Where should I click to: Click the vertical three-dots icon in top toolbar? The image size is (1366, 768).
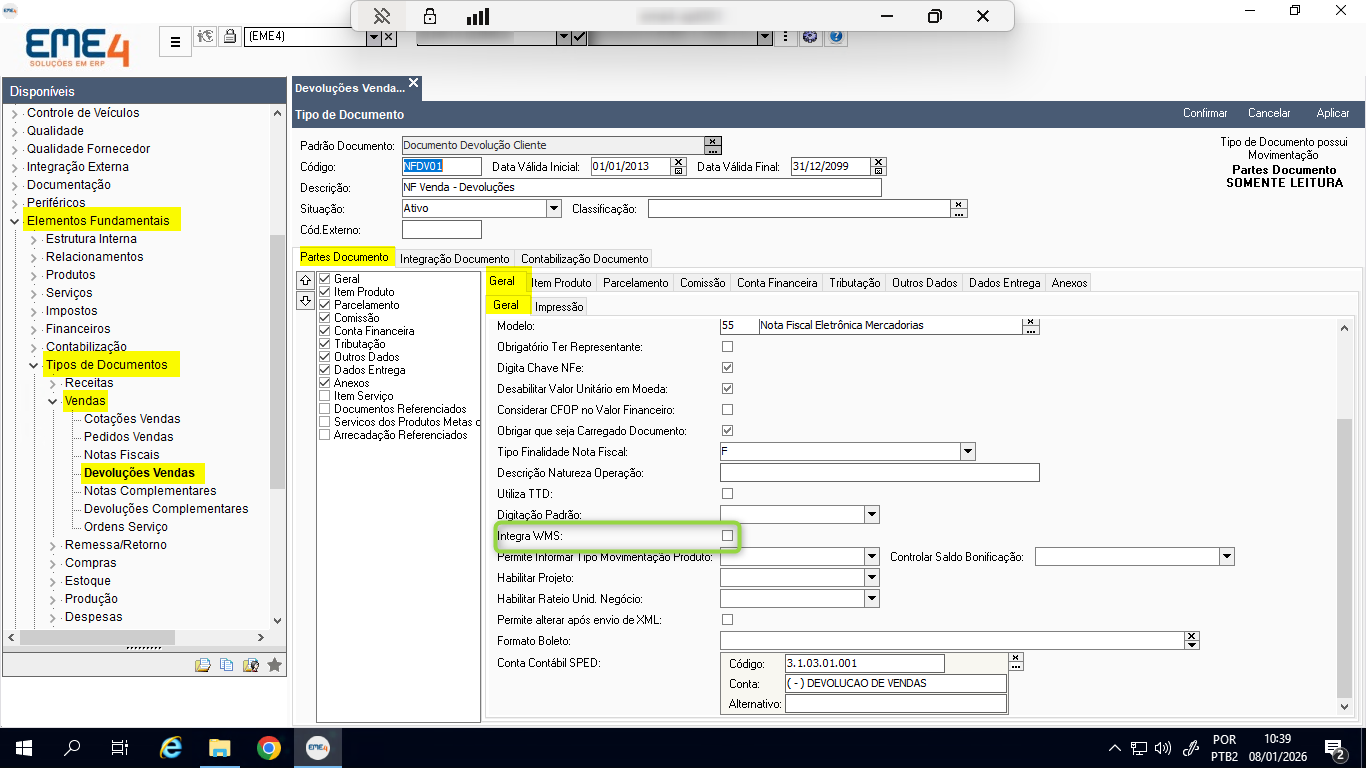pyautogui.click(x=787, y=37)
